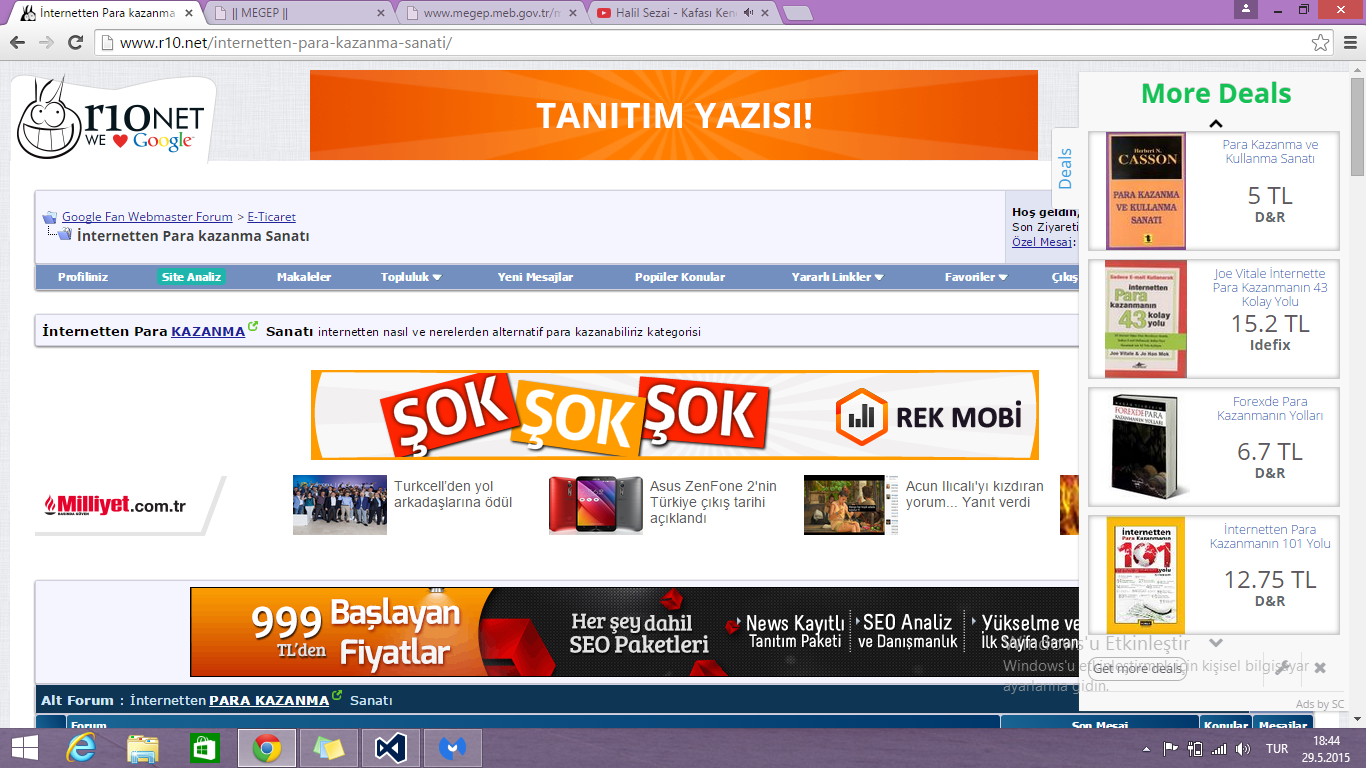
Task: Switch to the megep.meb.gov.tr tab
Action: 490,13
